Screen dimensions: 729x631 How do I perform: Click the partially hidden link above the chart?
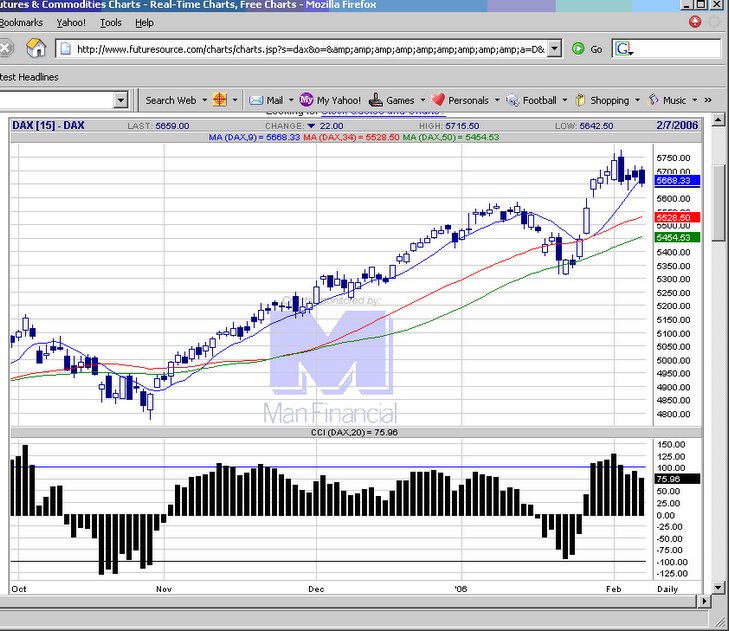pos(383,113)
